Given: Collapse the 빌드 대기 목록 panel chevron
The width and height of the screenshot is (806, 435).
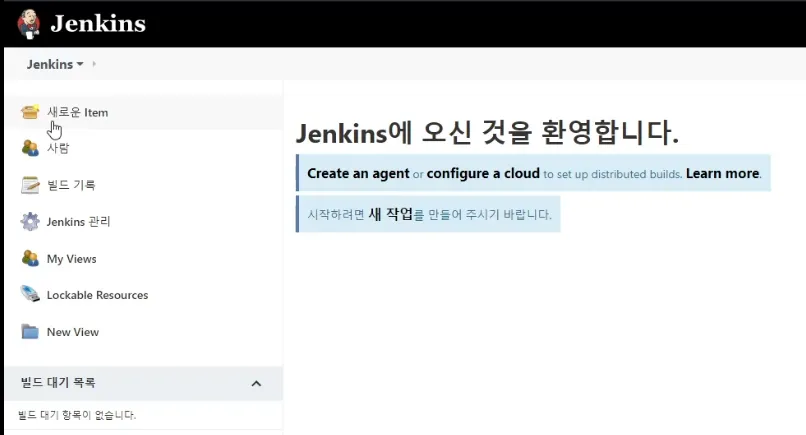Looking at the screenshot, I should 256,383.
